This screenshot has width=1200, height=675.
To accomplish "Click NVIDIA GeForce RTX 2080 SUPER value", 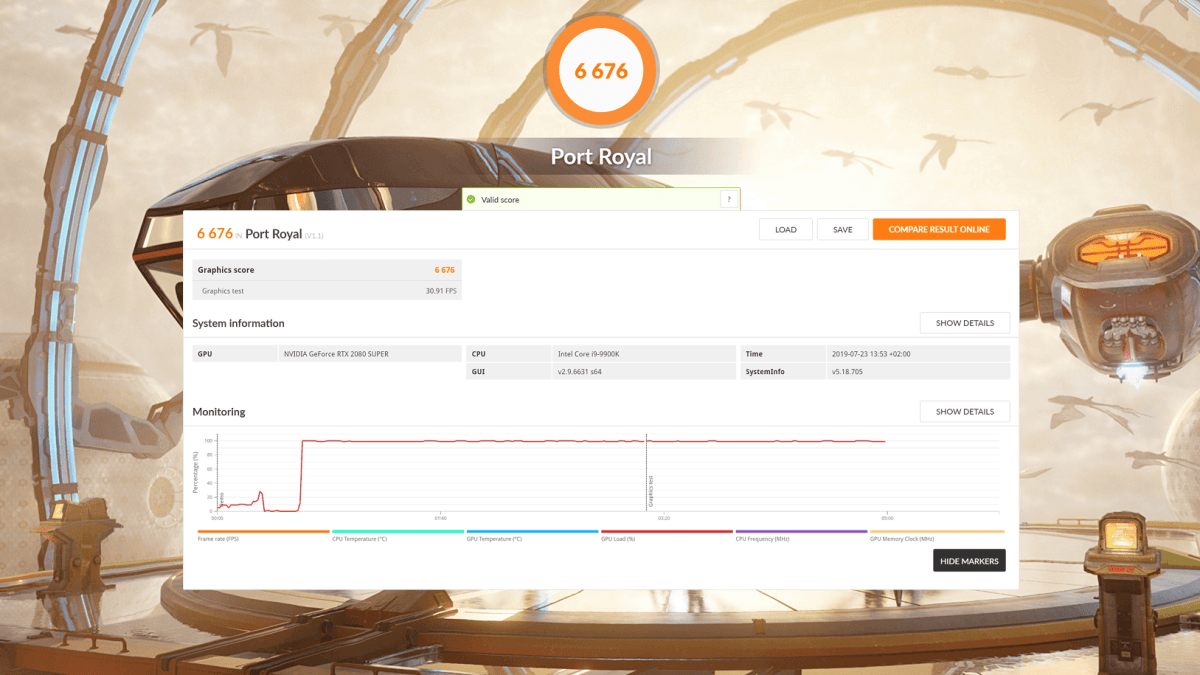I will coord(336,354).
